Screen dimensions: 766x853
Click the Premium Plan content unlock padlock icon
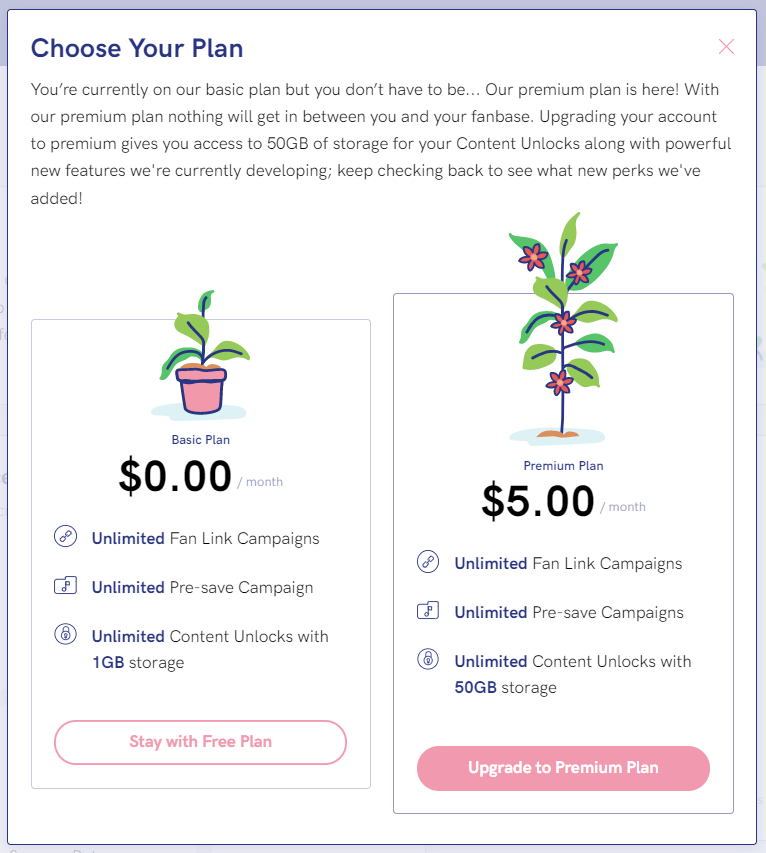click(428, 659)
